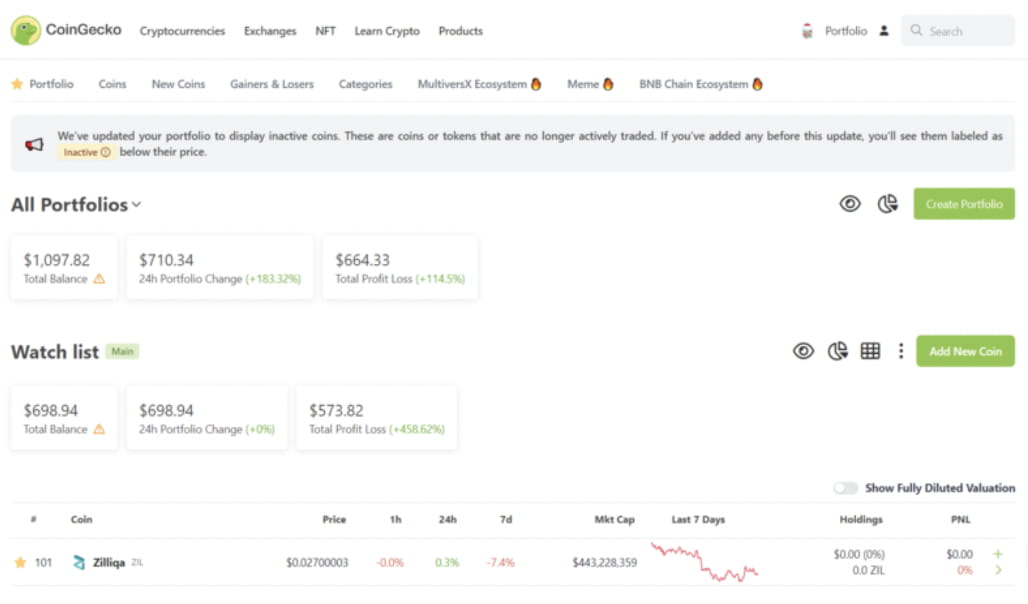This screenshot has height=604, width=1028.
Task: Open All Portfolios pie chart allocation icon
Action: click(x=888, y=204)
